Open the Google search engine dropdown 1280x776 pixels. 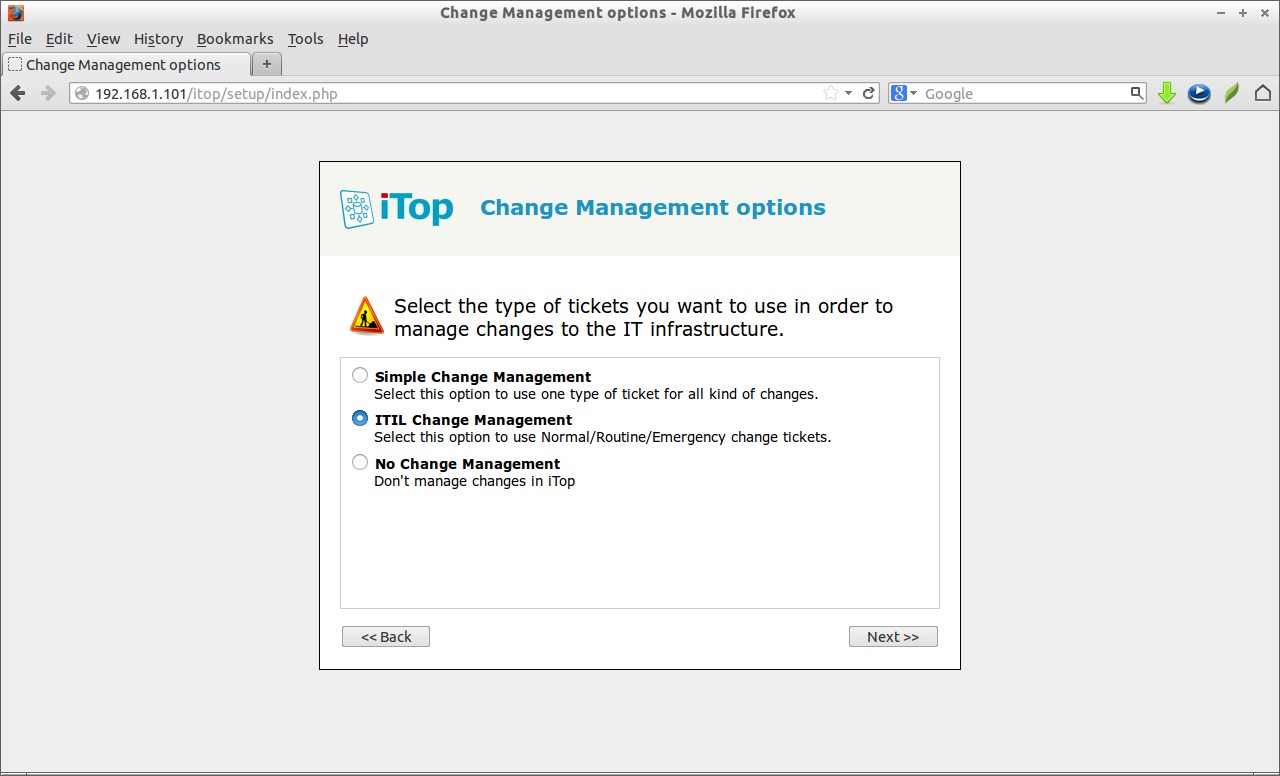click(903, 93)
